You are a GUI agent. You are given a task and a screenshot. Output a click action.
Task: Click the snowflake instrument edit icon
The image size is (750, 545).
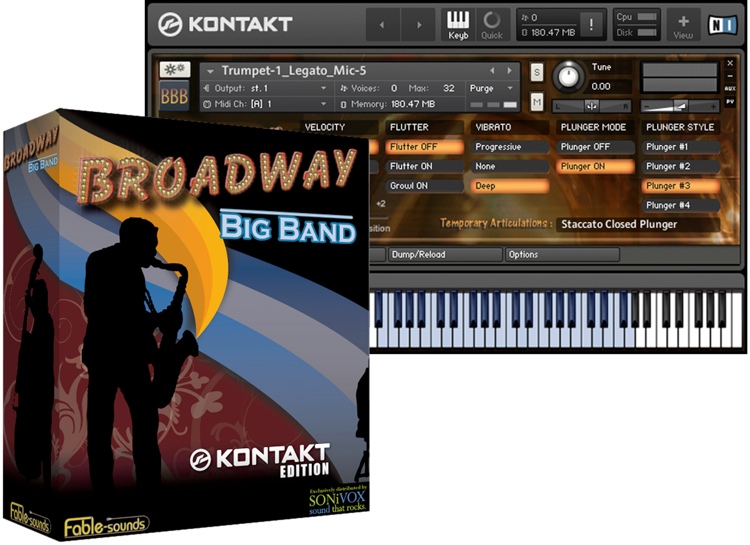175,70
